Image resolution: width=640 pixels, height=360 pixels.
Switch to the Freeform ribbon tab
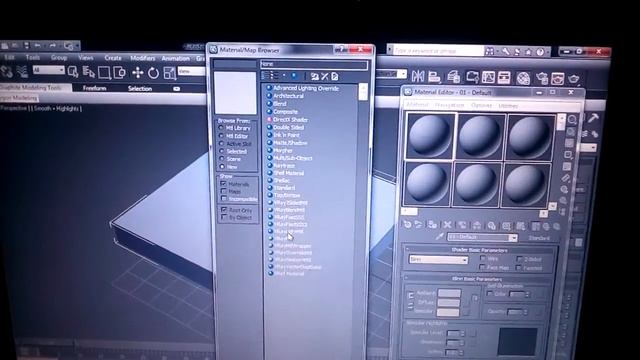tap(94, 88)
